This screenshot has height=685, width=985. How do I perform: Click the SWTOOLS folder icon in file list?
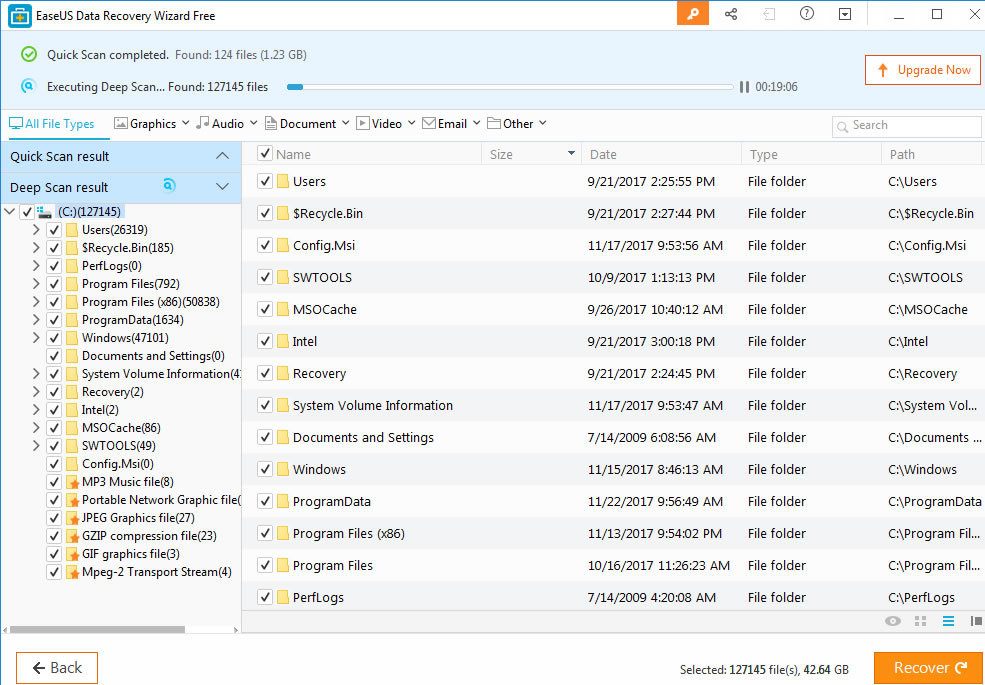(x=283, y=278)
